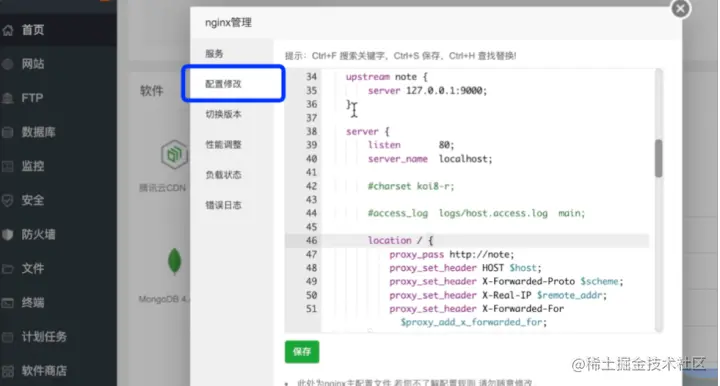Click the code editor scrollbar thumb
The width and height of the screenshot is (720, 386).
[x=658, y=158]
